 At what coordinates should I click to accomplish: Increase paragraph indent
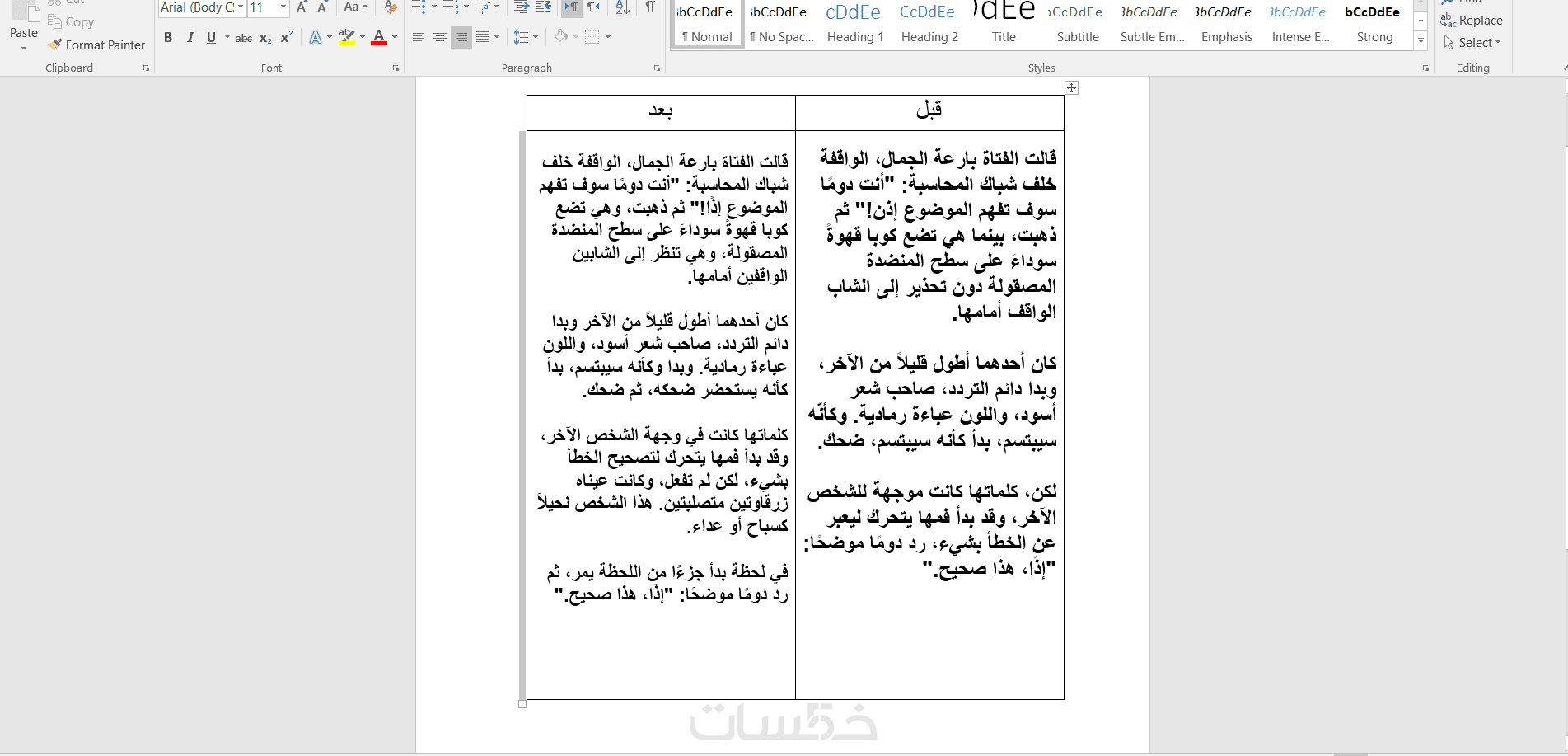544,7
